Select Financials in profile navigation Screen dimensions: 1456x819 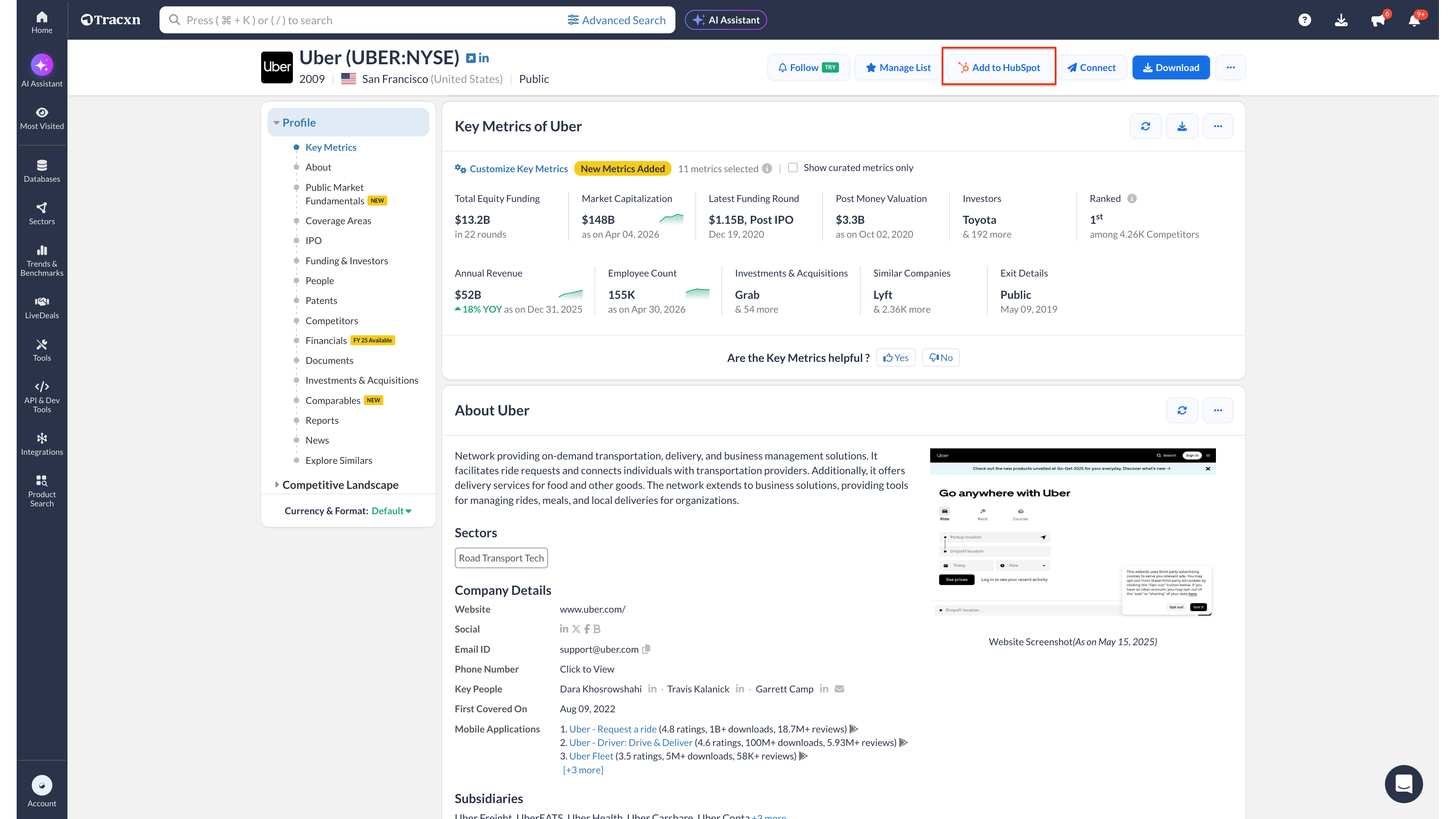coord(326,340)
